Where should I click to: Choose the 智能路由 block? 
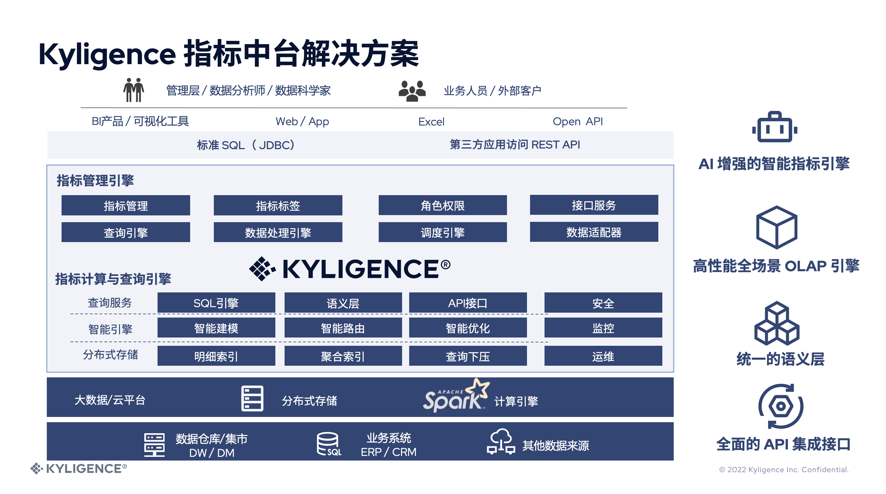pos(343,329)
